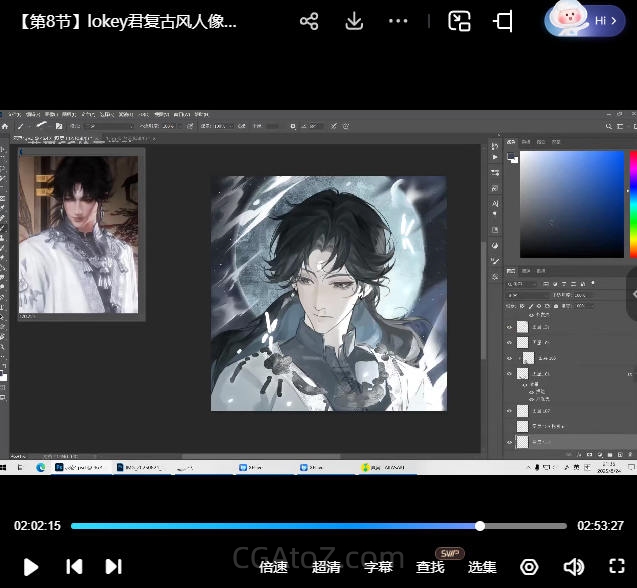The height and width of the screenshot is (588, 637).
Task: Click the share icon in the top bar
Action: point(309,21)
